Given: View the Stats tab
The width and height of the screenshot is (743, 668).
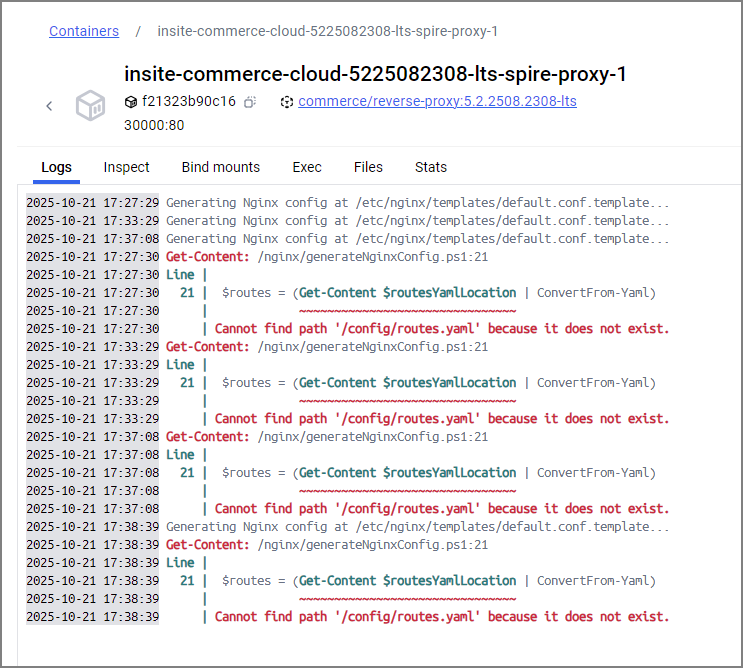Looking at the screenshot, I should 431,167.
